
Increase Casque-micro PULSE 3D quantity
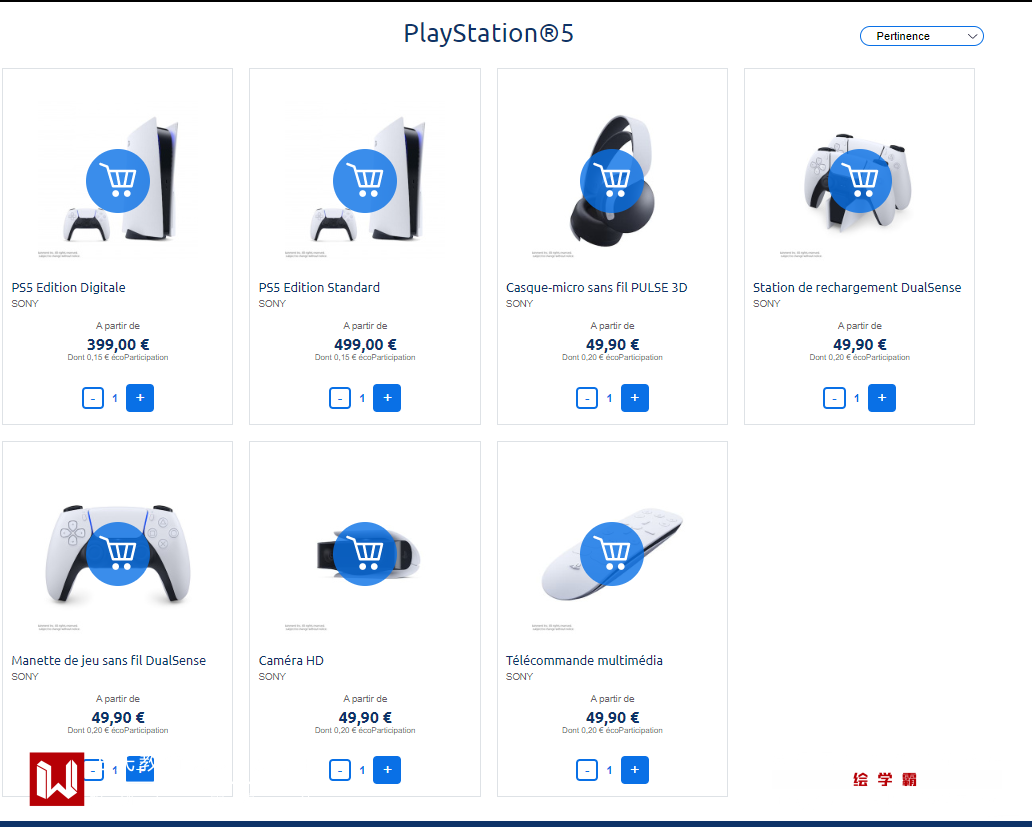(634, 398)
